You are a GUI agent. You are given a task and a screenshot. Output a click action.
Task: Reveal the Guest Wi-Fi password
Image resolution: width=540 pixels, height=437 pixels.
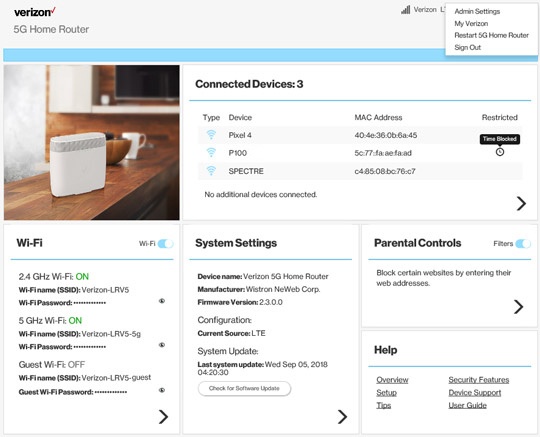[x=162, y=390]
